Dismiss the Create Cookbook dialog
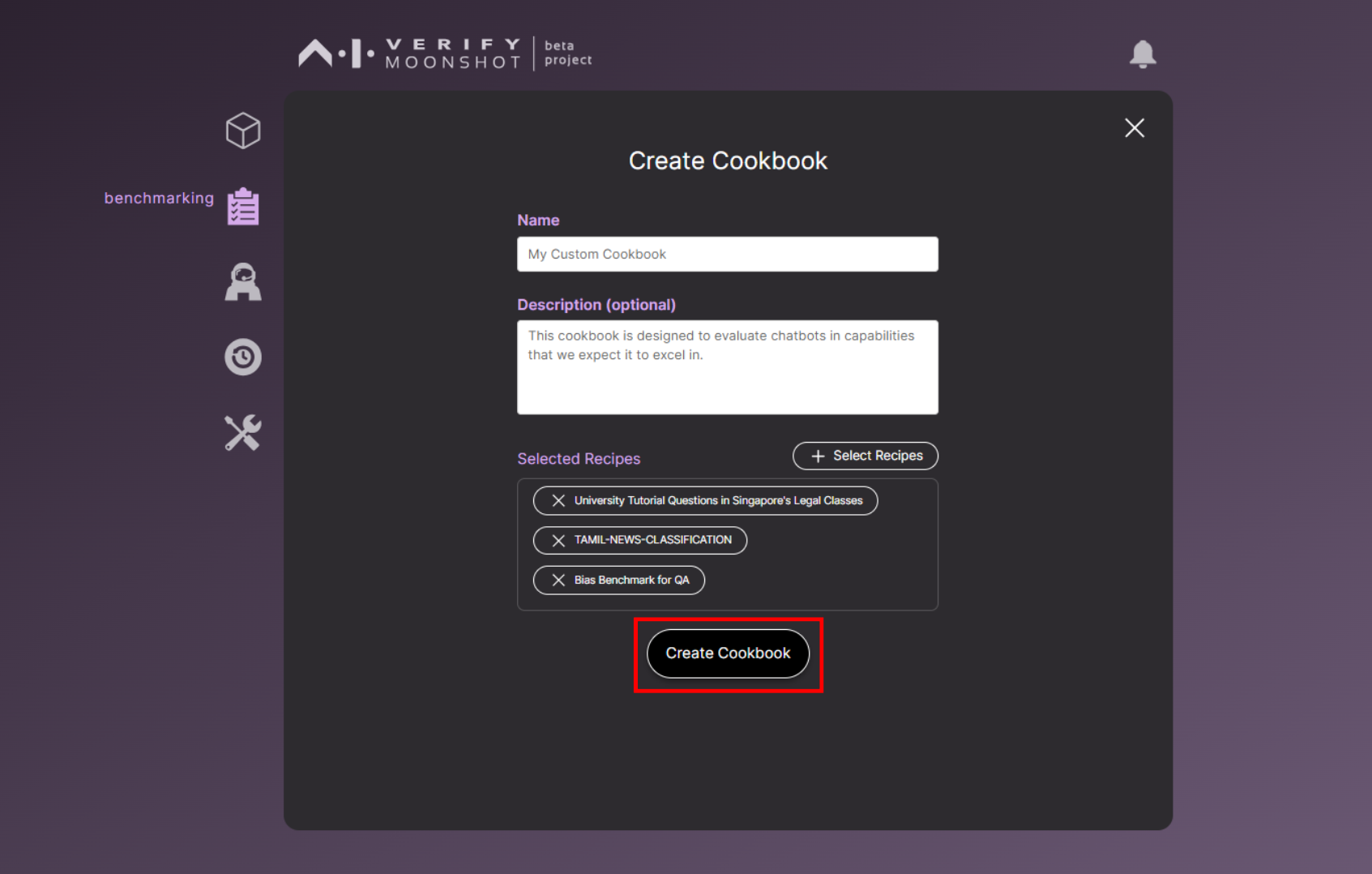The image size is (1372, 874). 1134,128
